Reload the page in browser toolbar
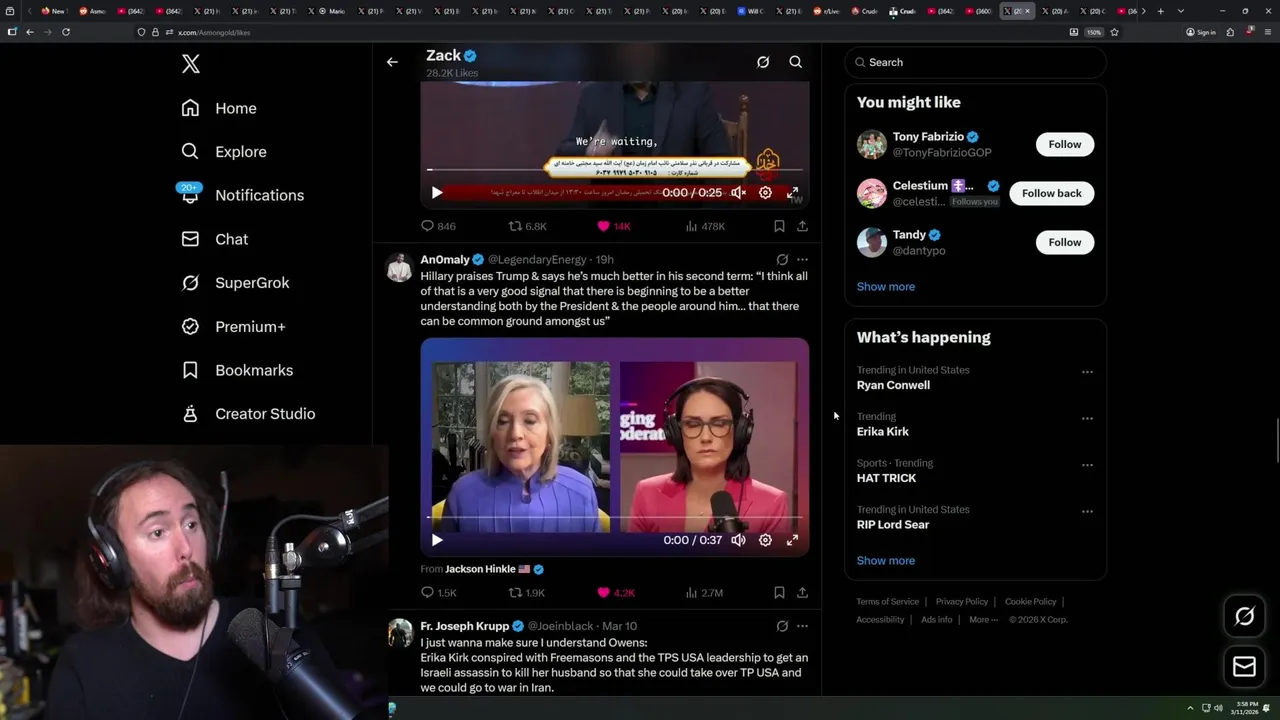1280x720 pixels. [x=66, y=32]
